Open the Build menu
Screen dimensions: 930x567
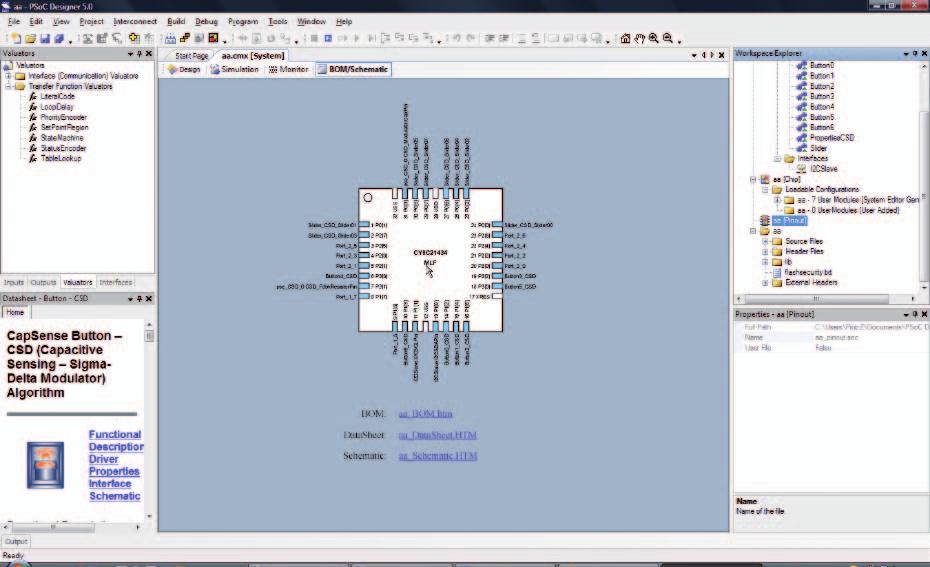pos(176,21)
